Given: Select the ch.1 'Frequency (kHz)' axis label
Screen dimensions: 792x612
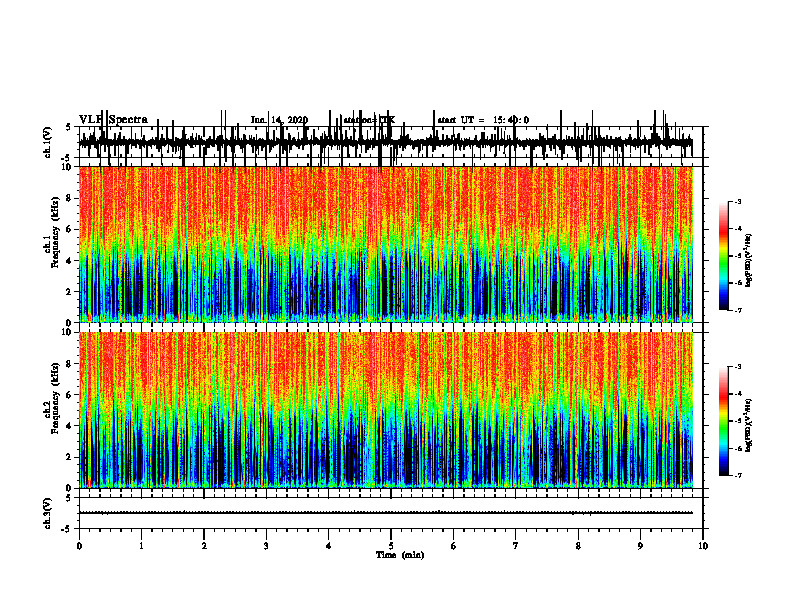Looking at the screenshot, I should pos(55,232).
